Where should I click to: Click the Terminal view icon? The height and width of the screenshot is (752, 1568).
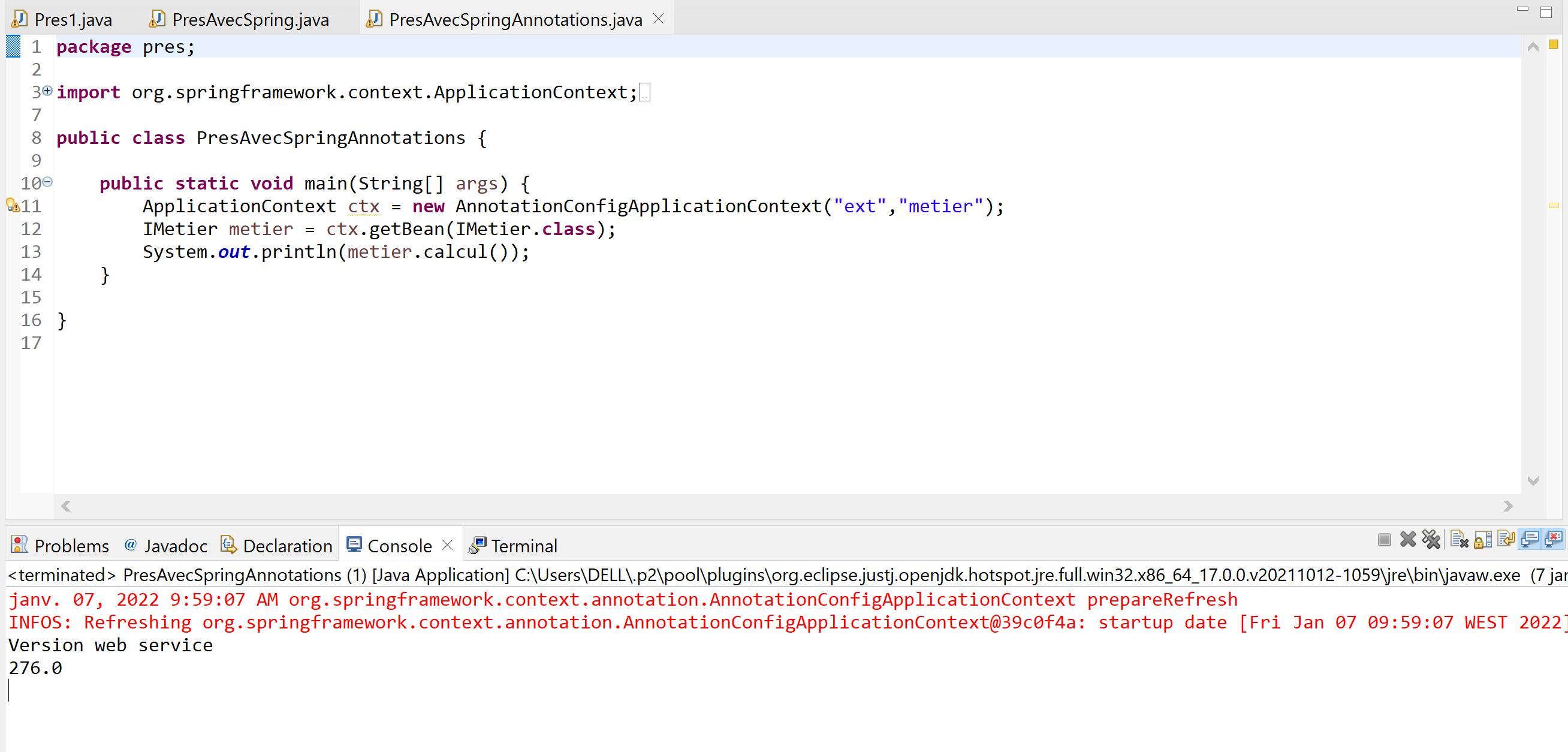pyautogui.click(x=477, y=545)
